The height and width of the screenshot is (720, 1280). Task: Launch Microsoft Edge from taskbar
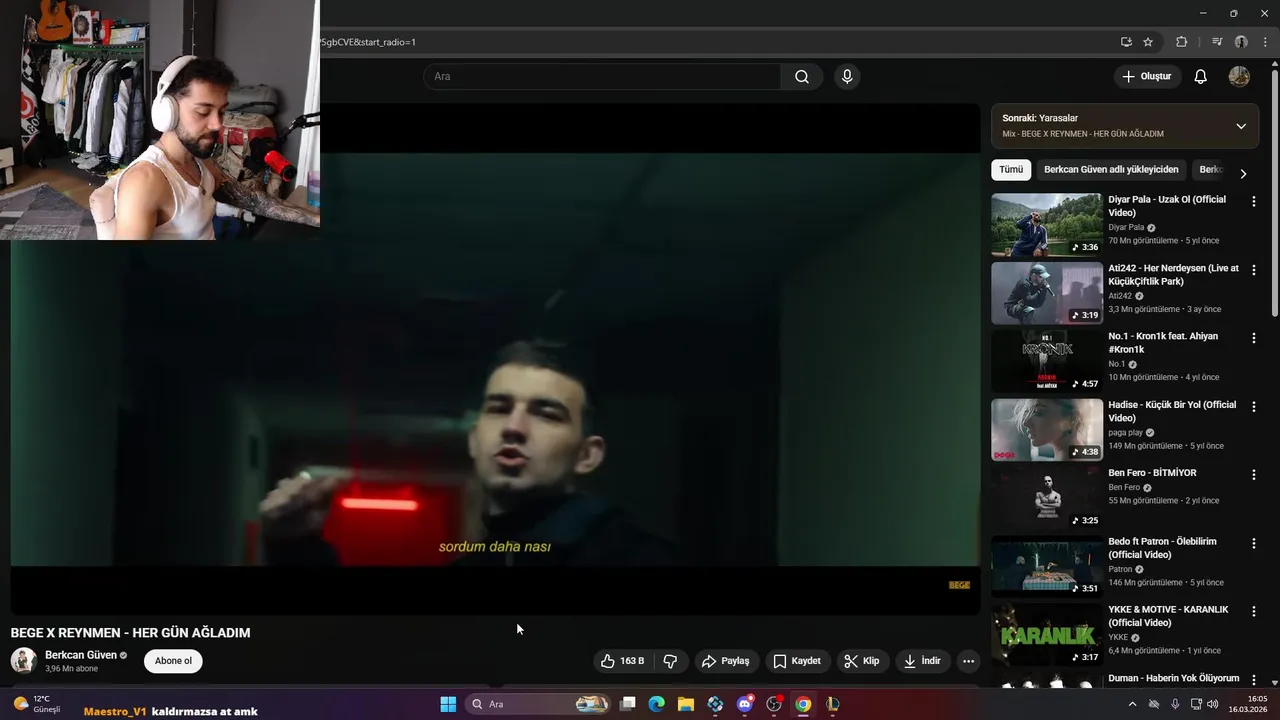coord(656,704)
